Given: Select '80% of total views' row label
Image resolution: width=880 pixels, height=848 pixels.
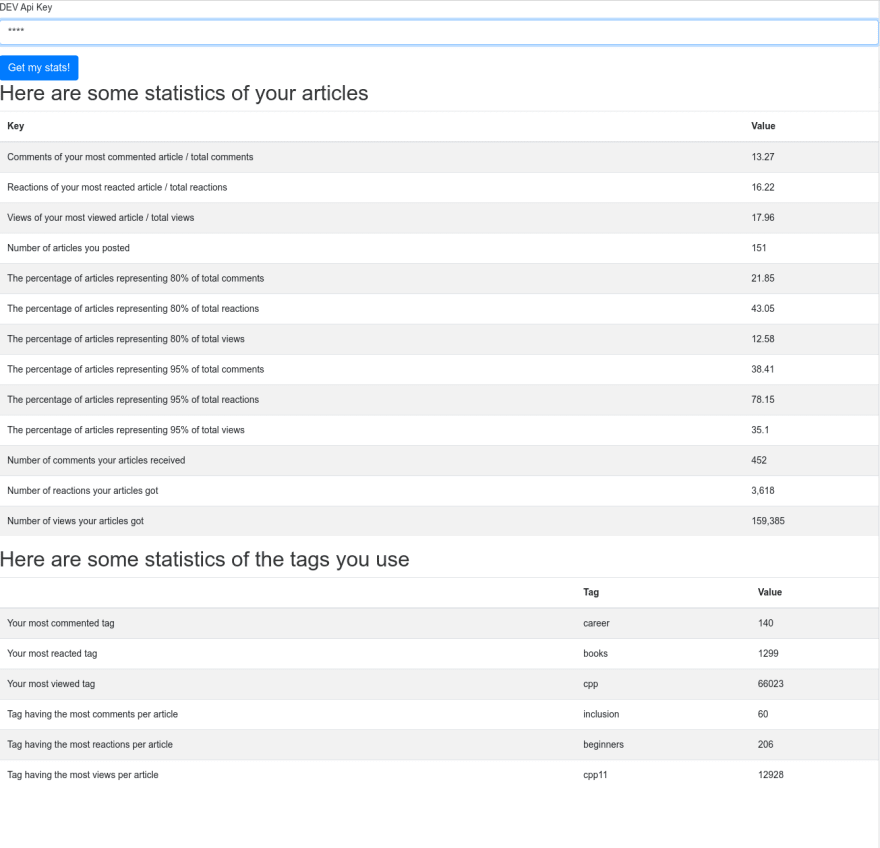Looking at the screenshot, I should pos(126,339).
